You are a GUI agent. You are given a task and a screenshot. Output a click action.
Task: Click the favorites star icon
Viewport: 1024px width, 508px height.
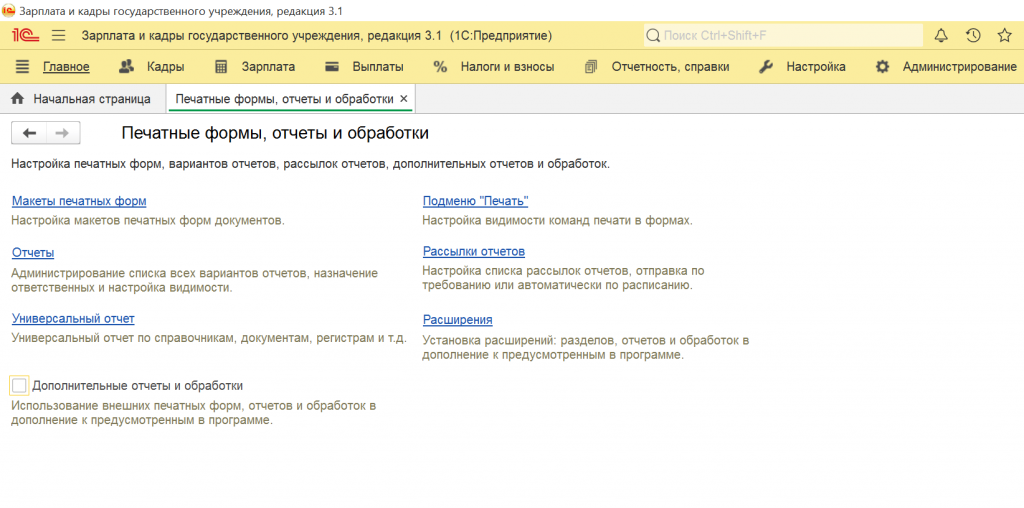click(1004, 35)
